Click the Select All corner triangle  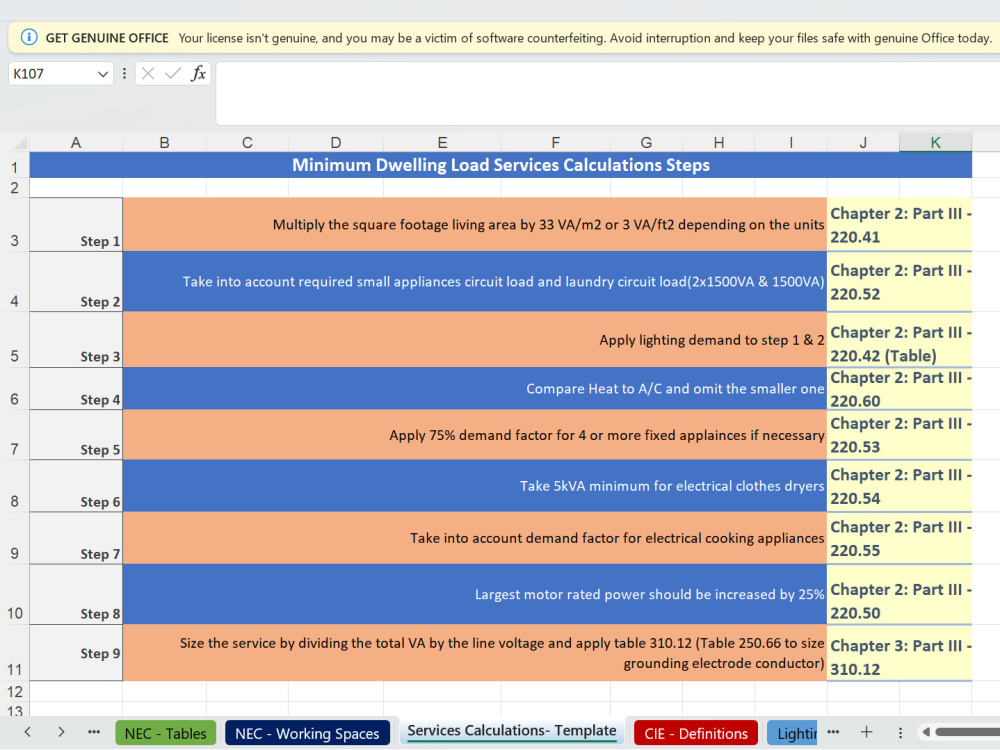20,143
